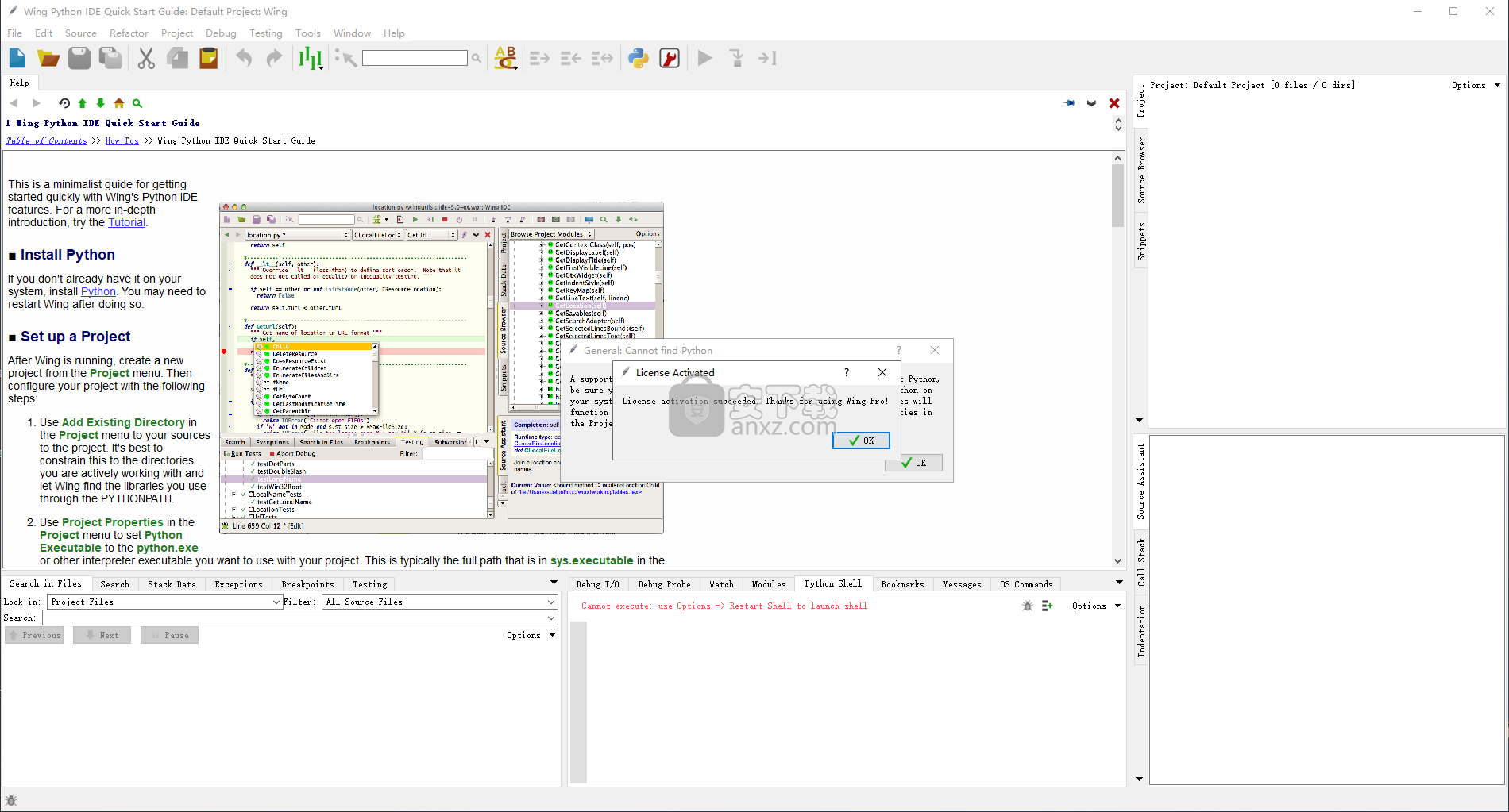This screenshot has width=1509, height=812.
Task: Follow the How-Tos breadcrumb link
Action: coord(122,140)
